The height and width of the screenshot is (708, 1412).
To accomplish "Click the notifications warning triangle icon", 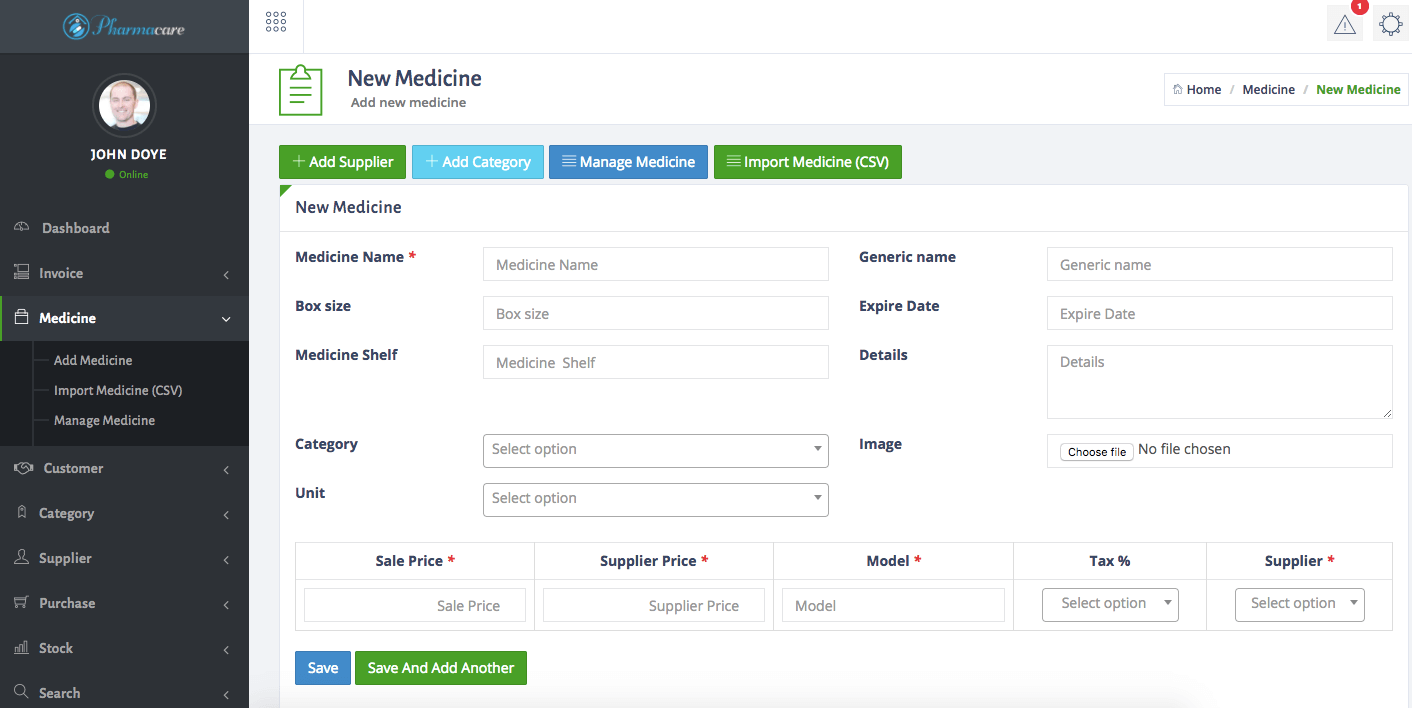I will click(x=1344, y=22).
